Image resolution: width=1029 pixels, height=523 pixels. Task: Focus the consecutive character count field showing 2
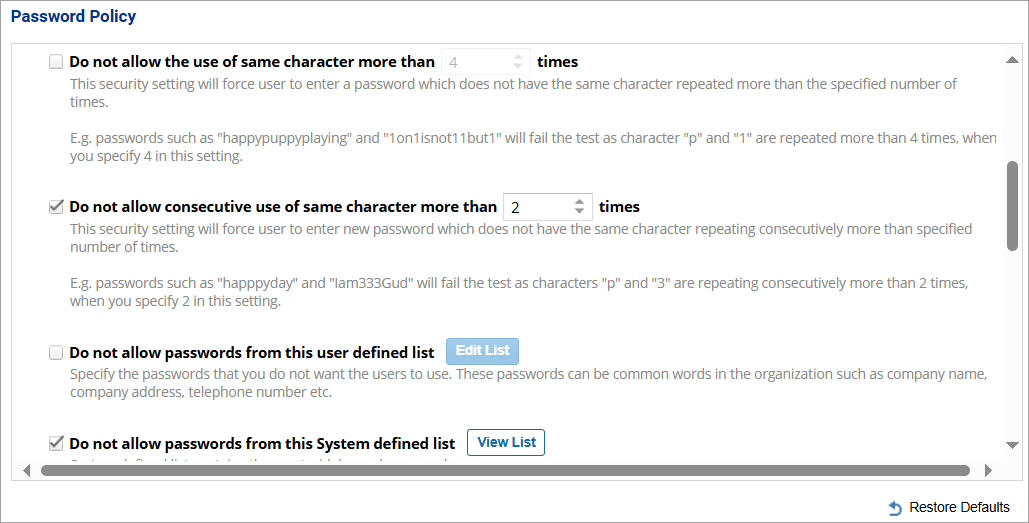click(x=536, y=207)
